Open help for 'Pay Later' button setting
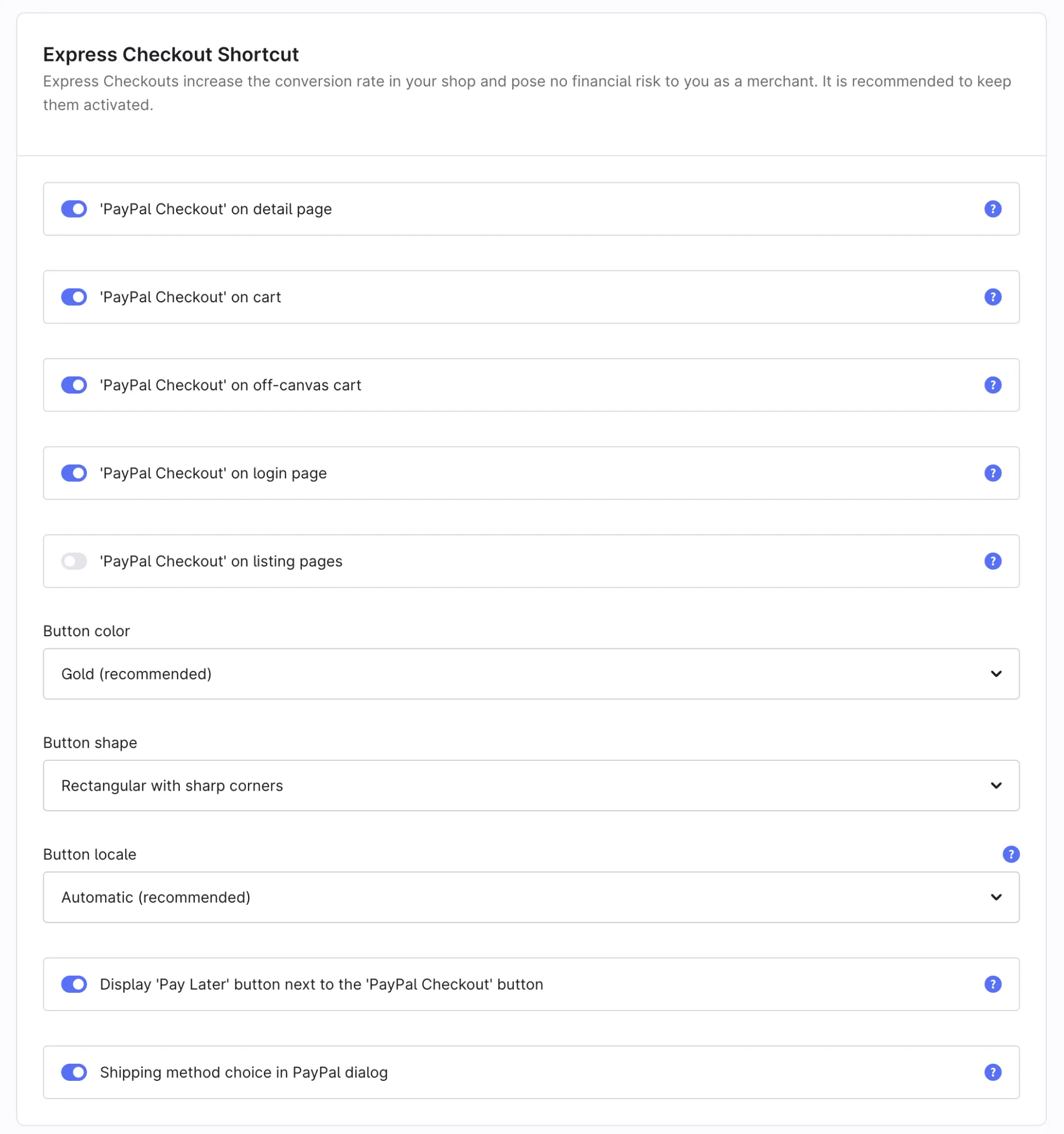Image resolution: width=1064 pixels, height=1134 pixels. tap(993, 984)
